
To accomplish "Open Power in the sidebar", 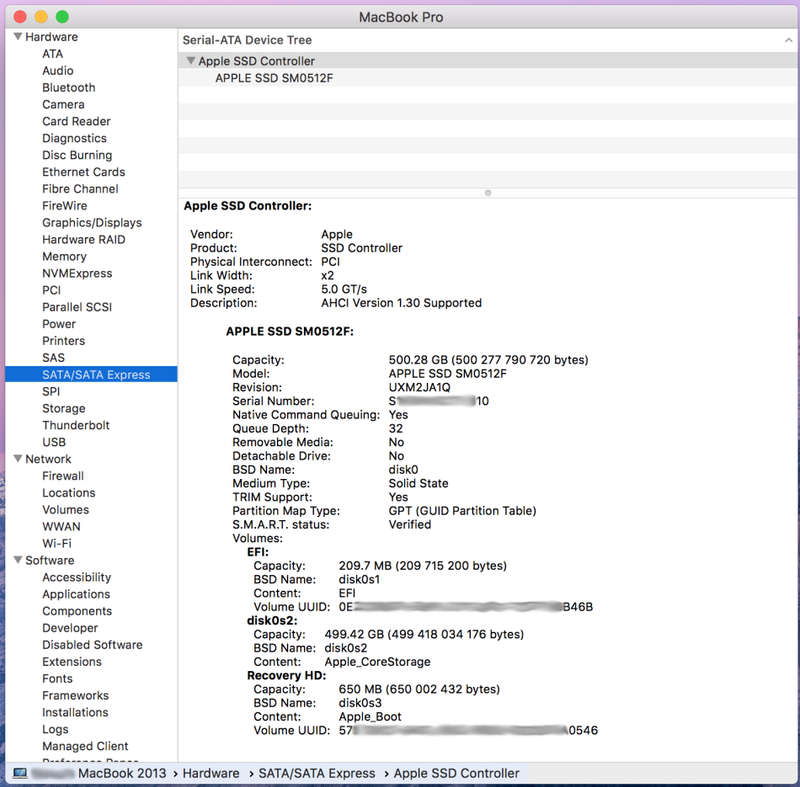I will point(59,323).
